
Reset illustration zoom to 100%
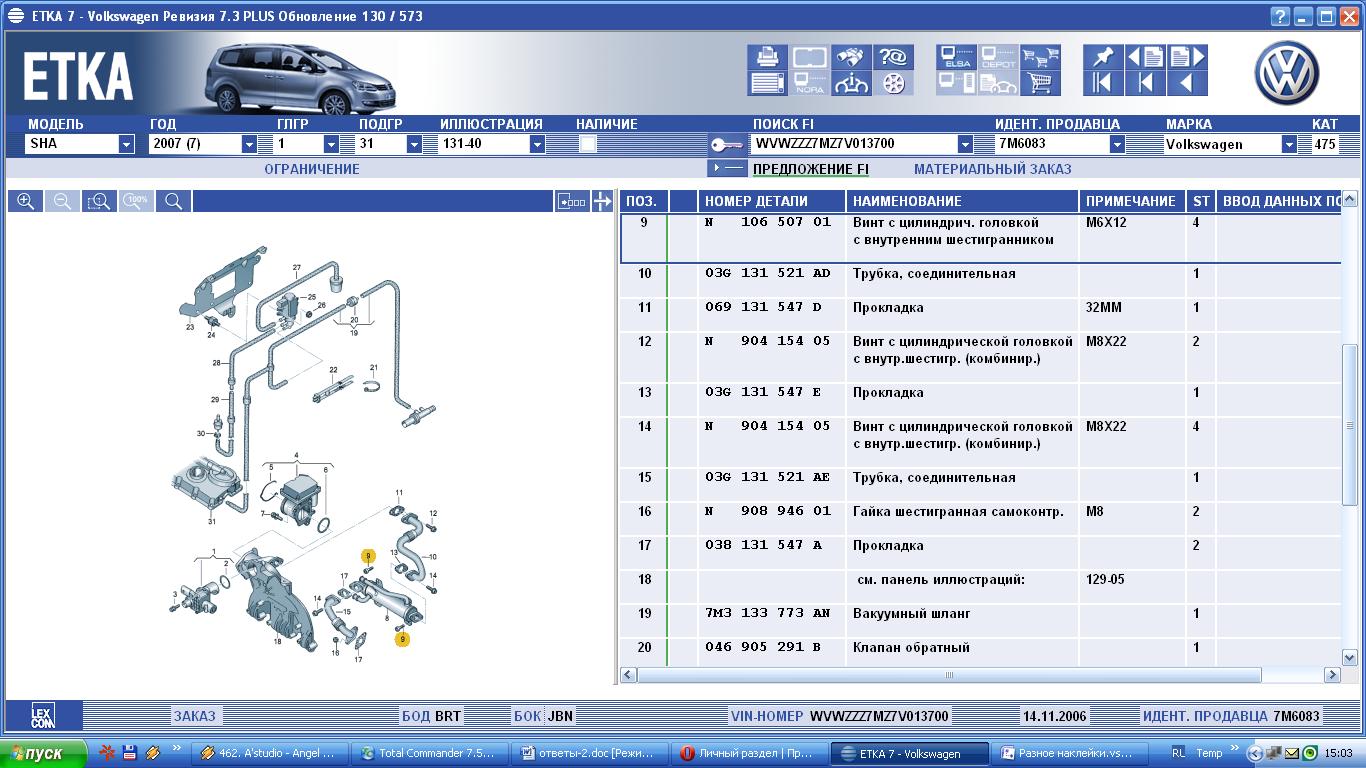(x=137, y=201)
